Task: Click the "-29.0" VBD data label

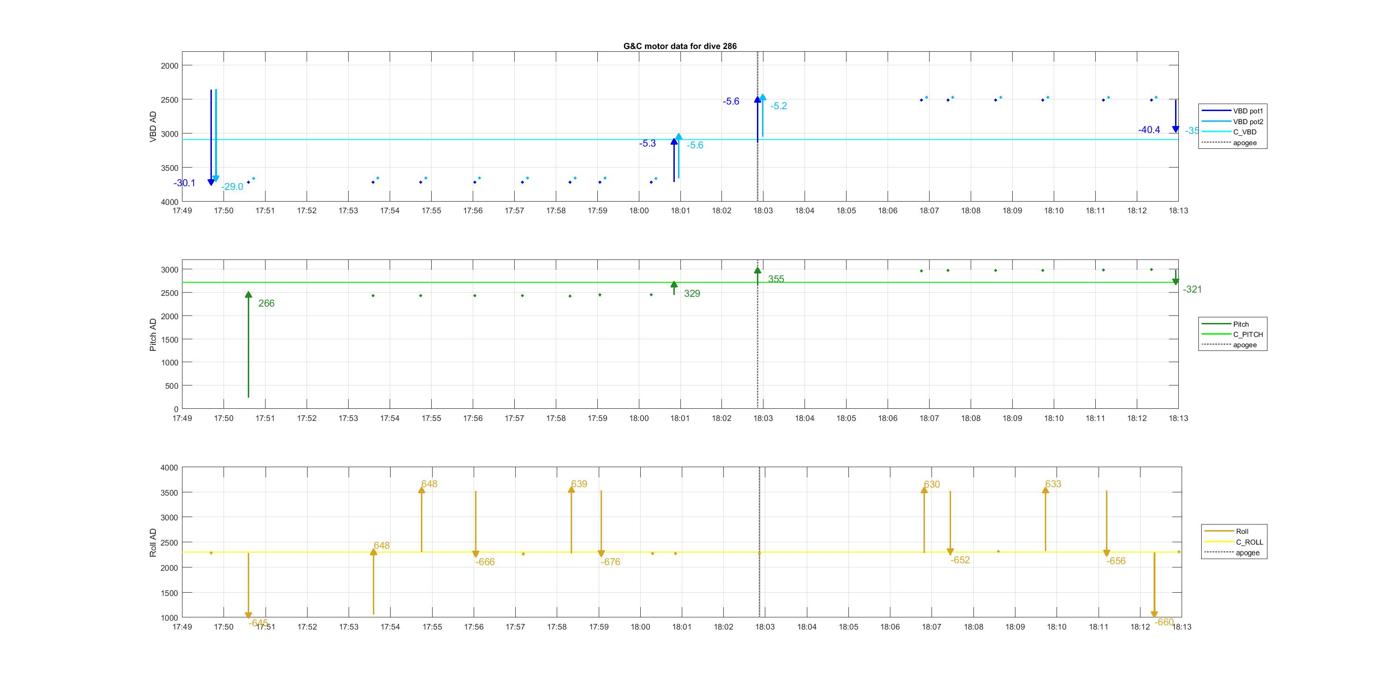Action: (x=232, y=187)
